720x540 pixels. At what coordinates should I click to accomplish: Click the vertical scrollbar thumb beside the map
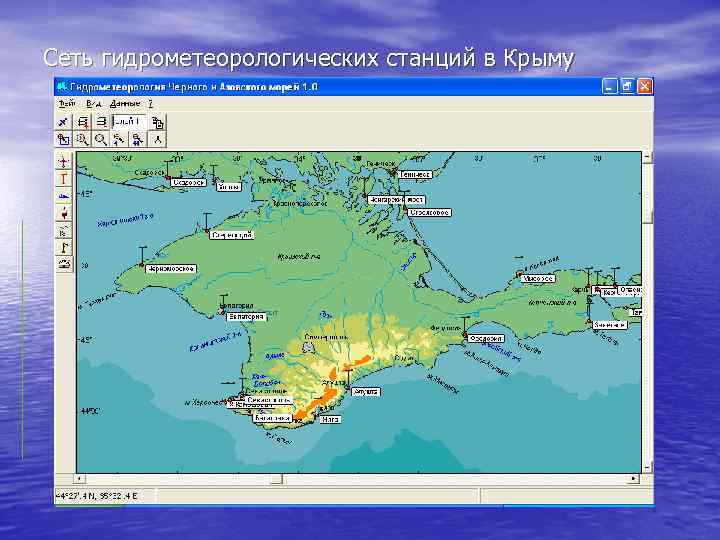click(x=647, y=216)
